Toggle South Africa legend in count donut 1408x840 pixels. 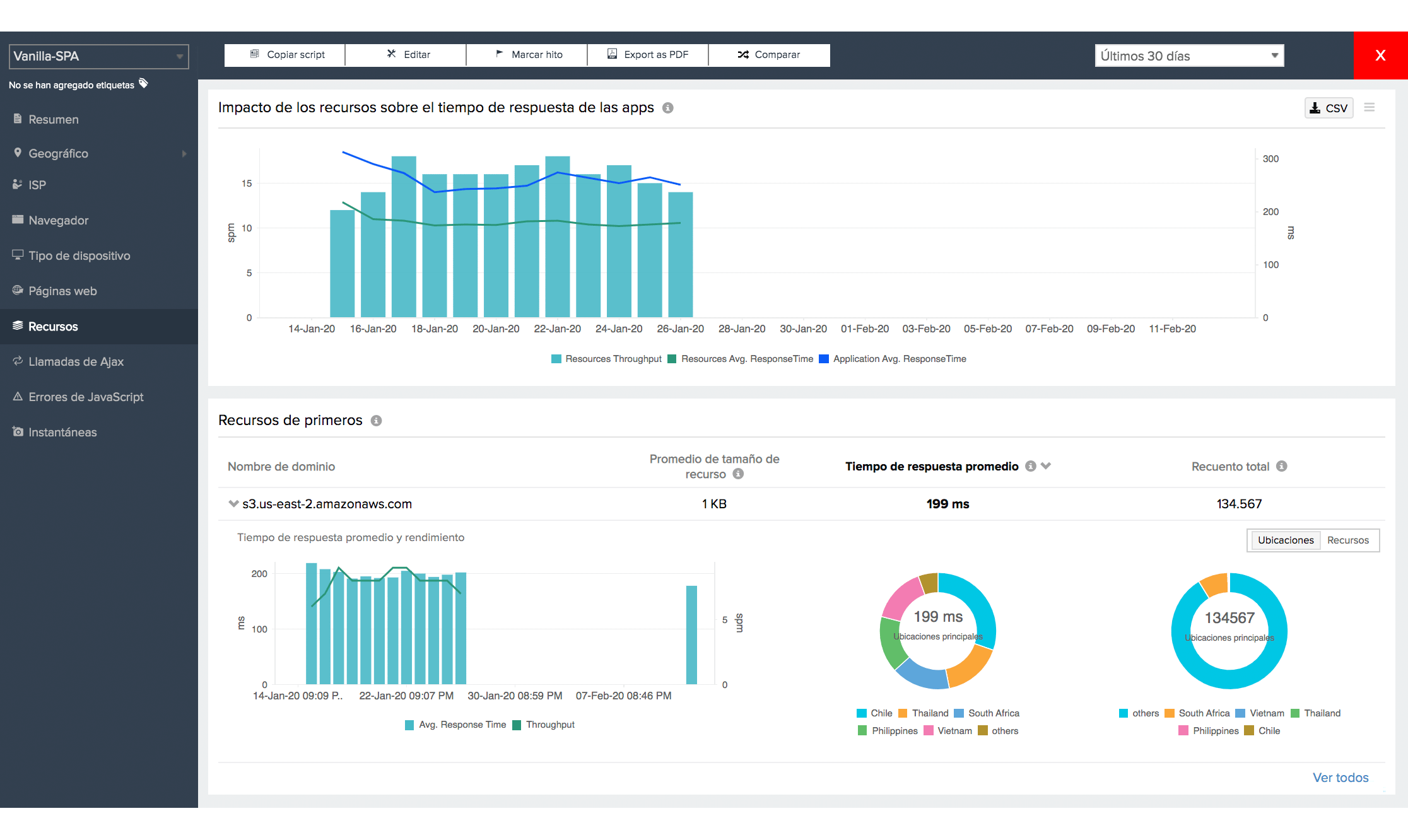pyautogui.click(x=1197, y=713)
